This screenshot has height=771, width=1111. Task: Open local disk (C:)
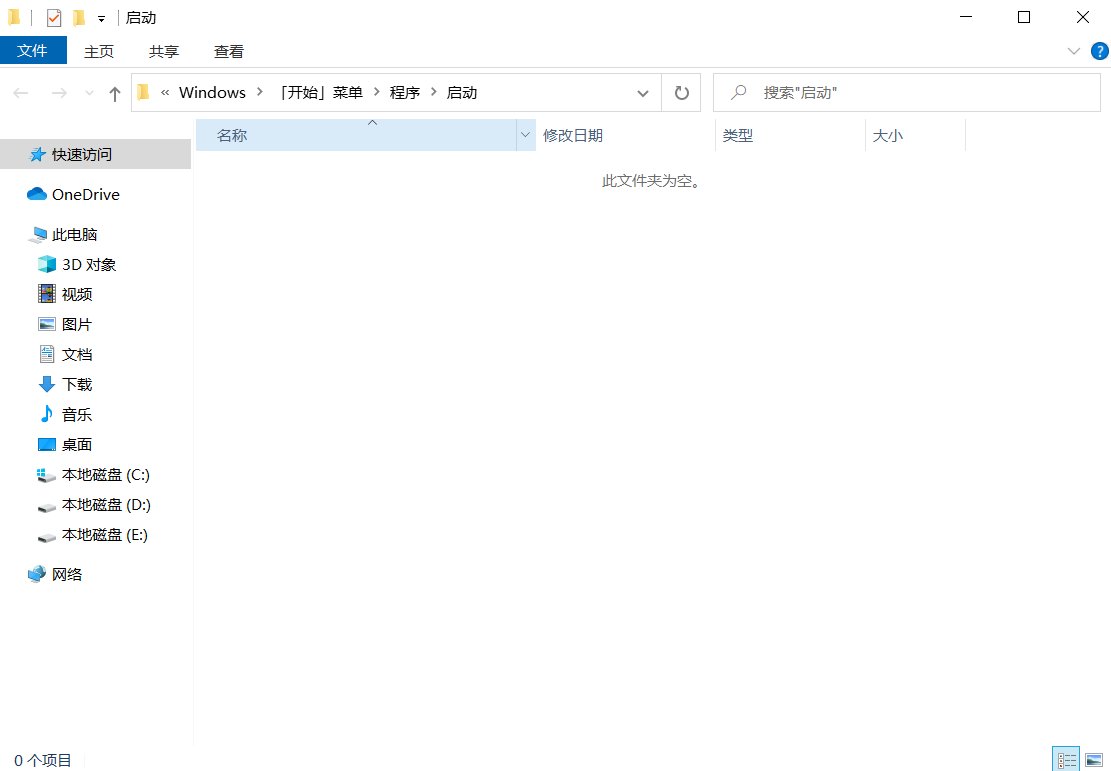(98, 474)
